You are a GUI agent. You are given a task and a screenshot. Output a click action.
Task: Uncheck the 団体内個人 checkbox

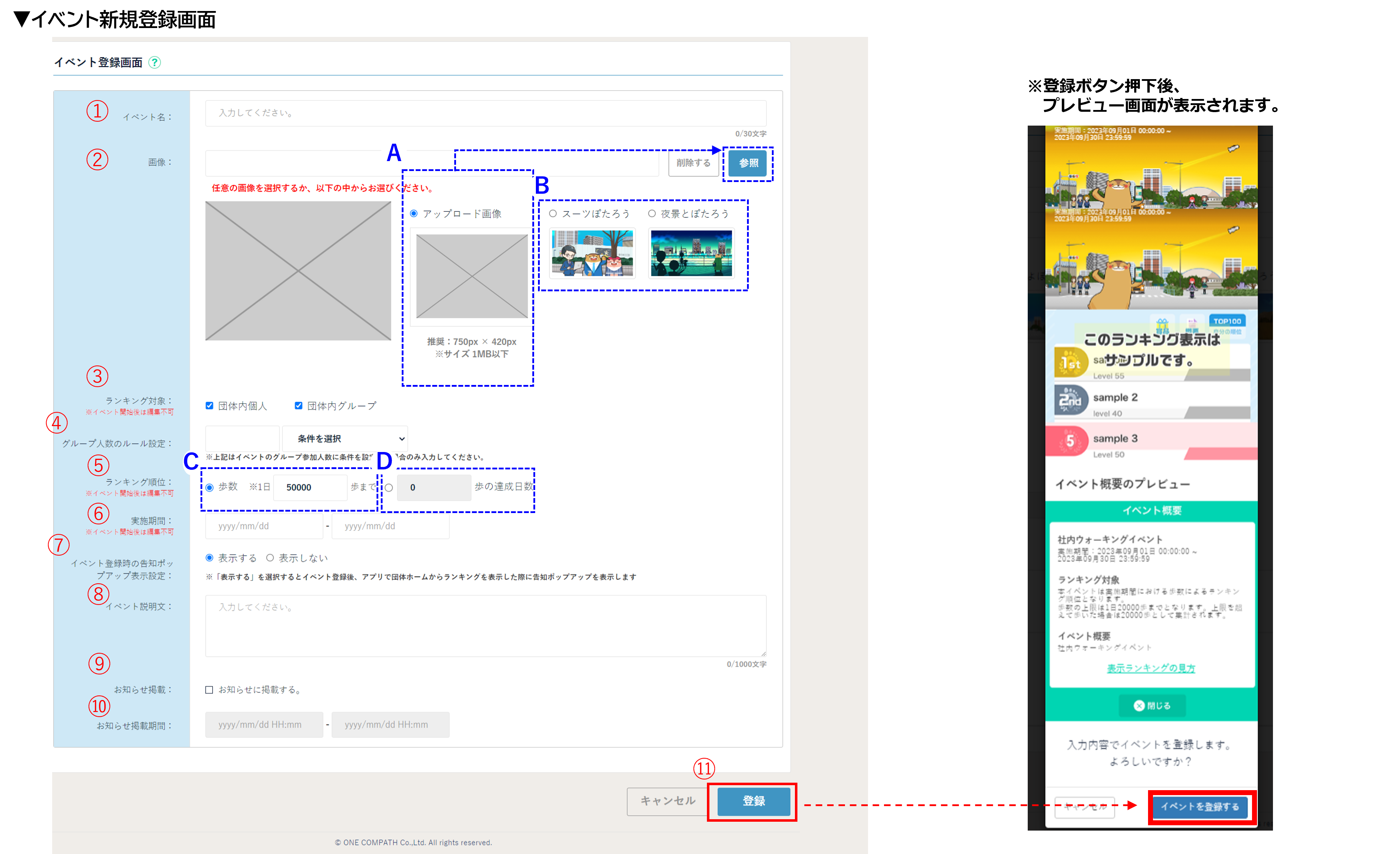point(210,406)
